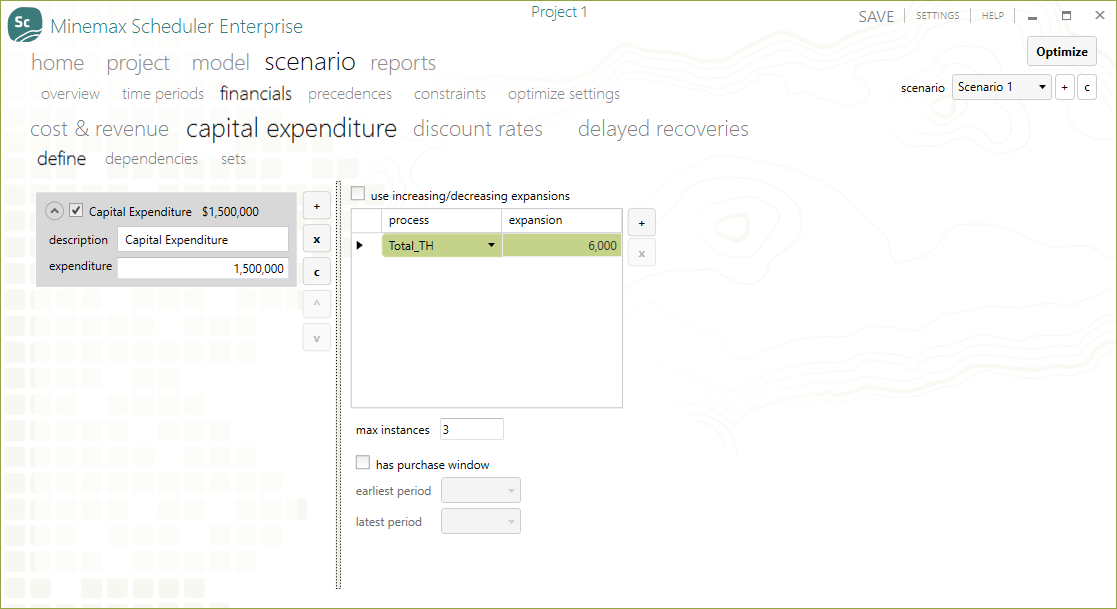
Task: Open the project tab
Action: (x=138, y=63)
